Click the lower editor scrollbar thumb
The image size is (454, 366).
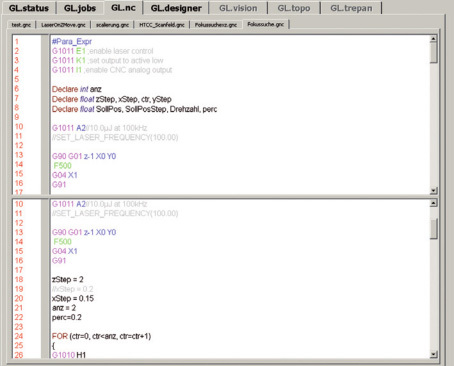pyautogui.click(x=433, y=229)
